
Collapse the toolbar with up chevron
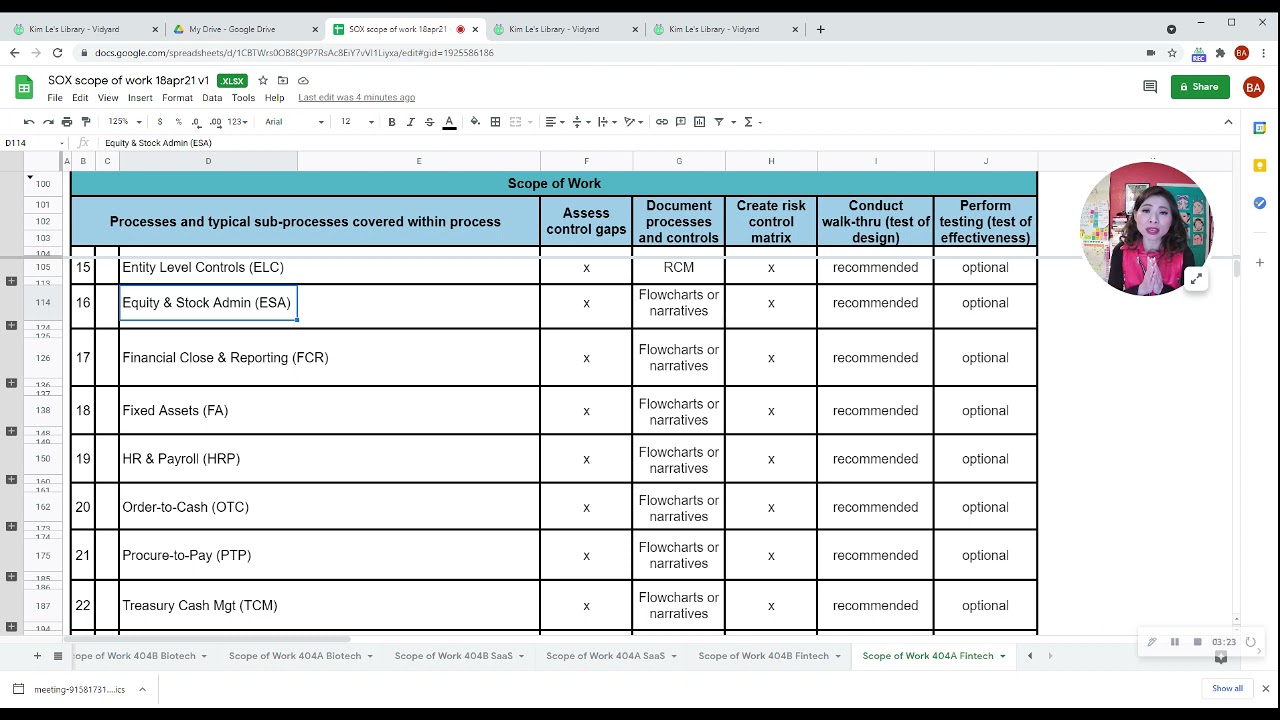(1228, 122)
